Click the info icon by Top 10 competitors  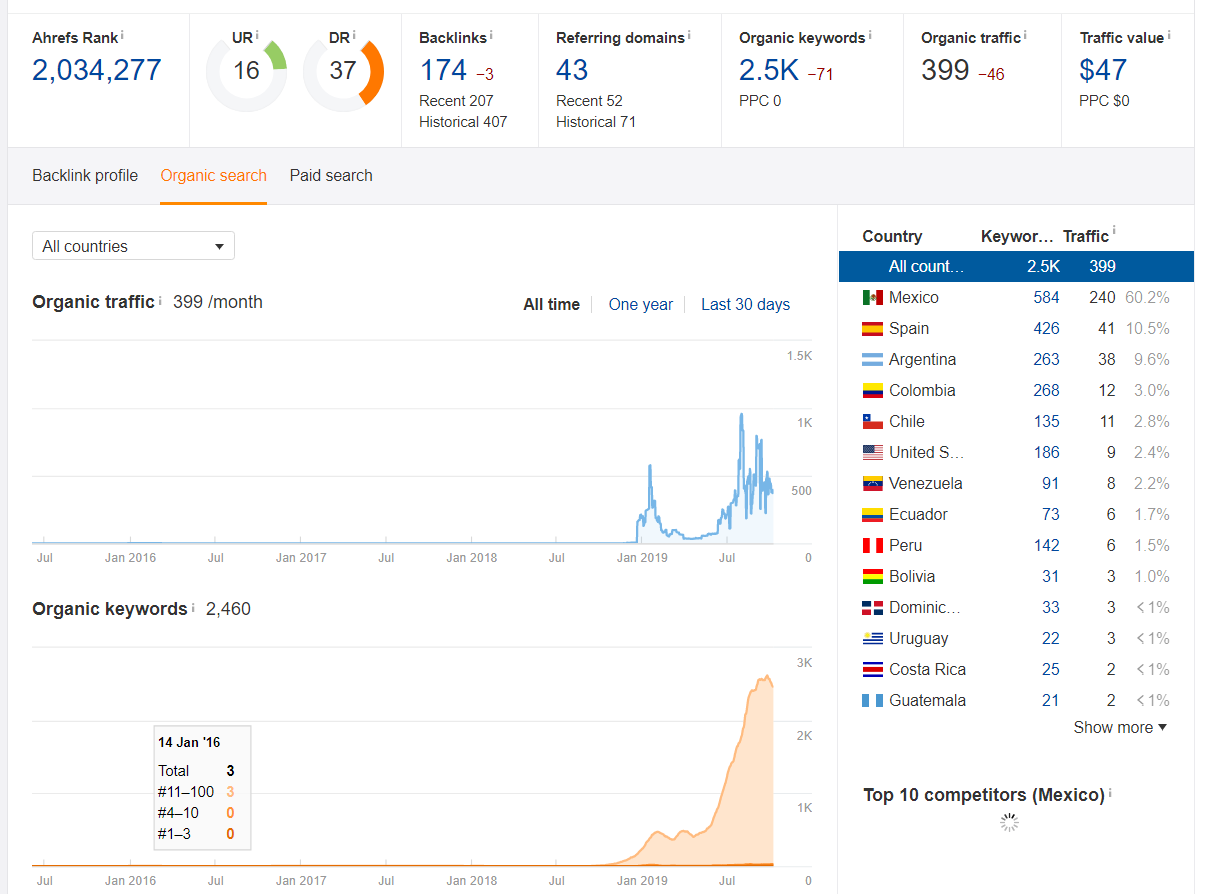tap(1110, 793)
